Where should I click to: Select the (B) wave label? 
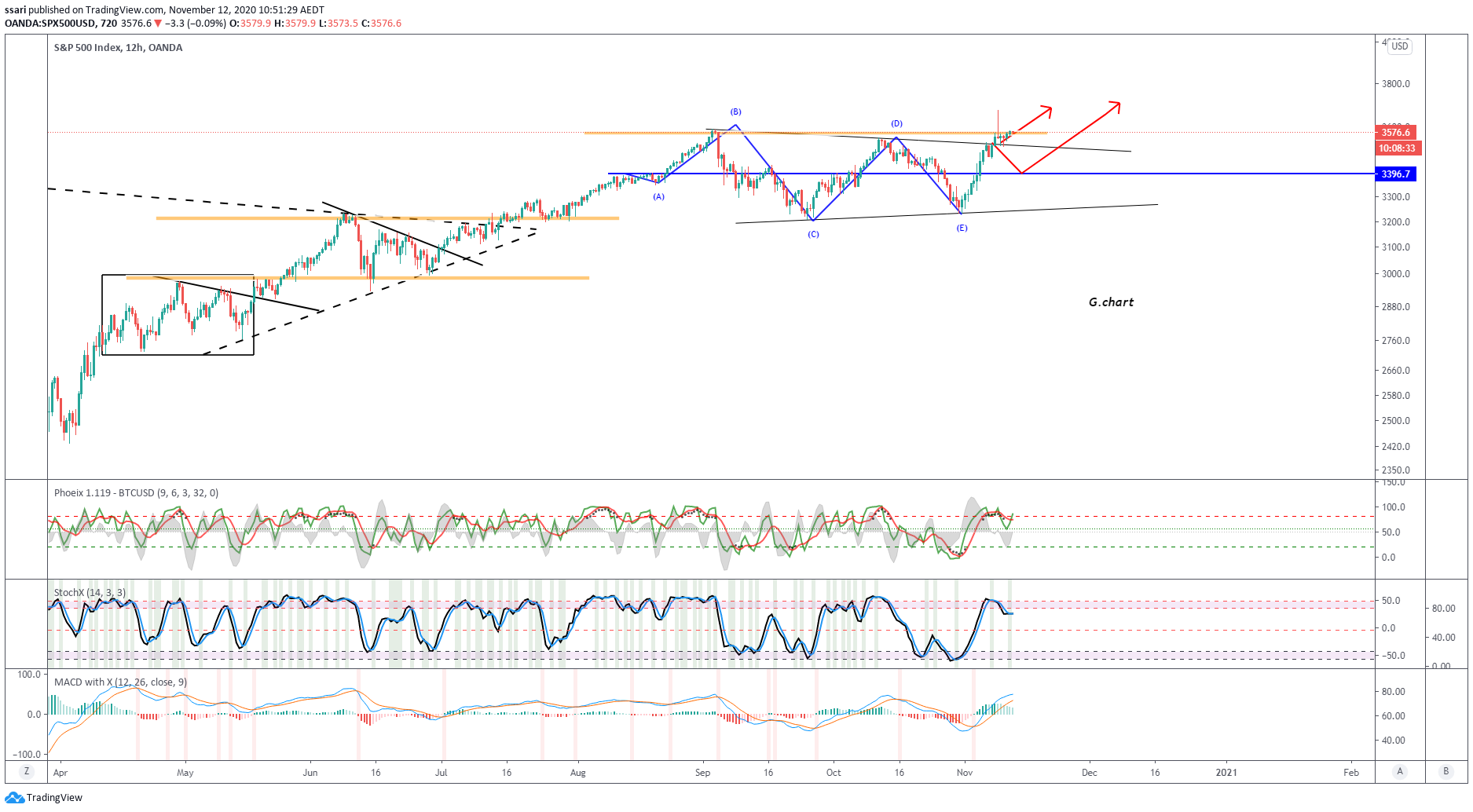pyautogui.click(x=736, y=112)
